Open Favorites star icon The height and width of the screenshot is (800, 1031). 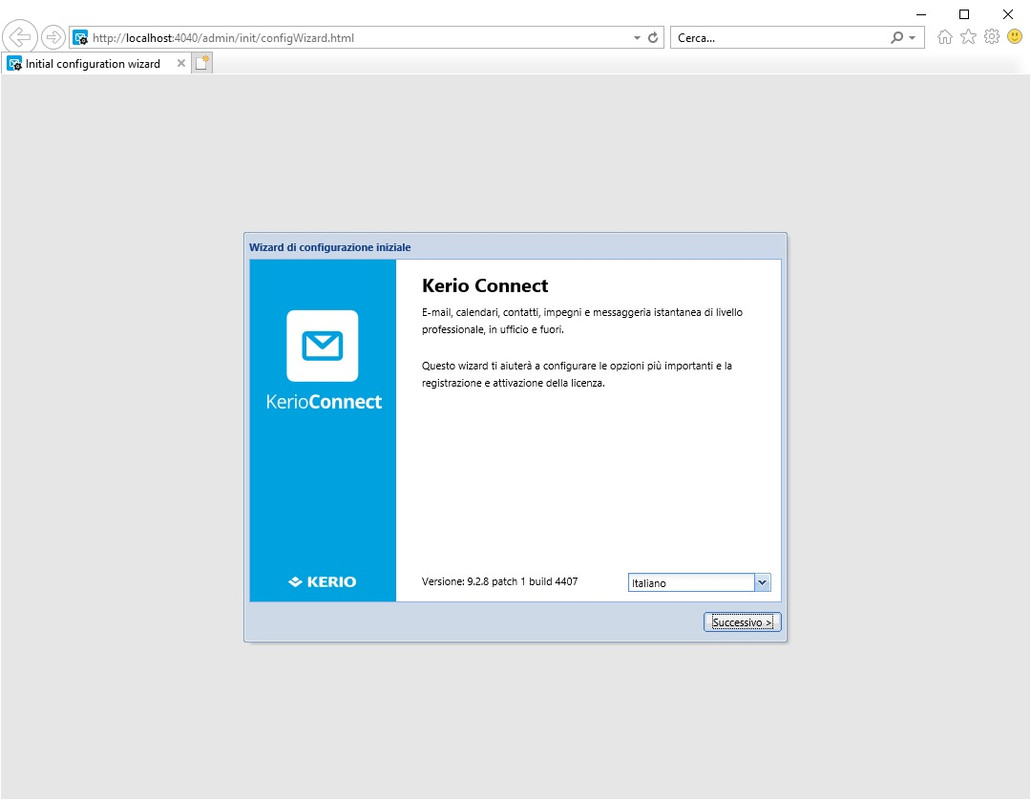[x=968, y=37]
